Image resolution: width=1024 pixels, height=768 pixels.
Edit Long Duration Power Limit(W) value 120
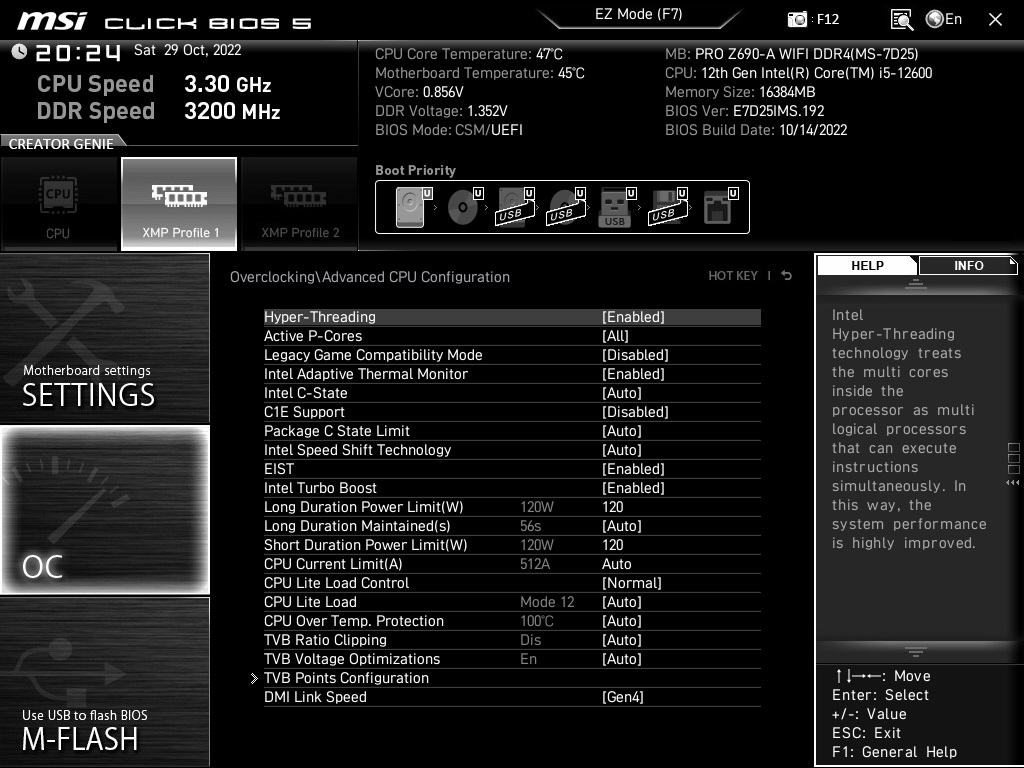[613, 507]
